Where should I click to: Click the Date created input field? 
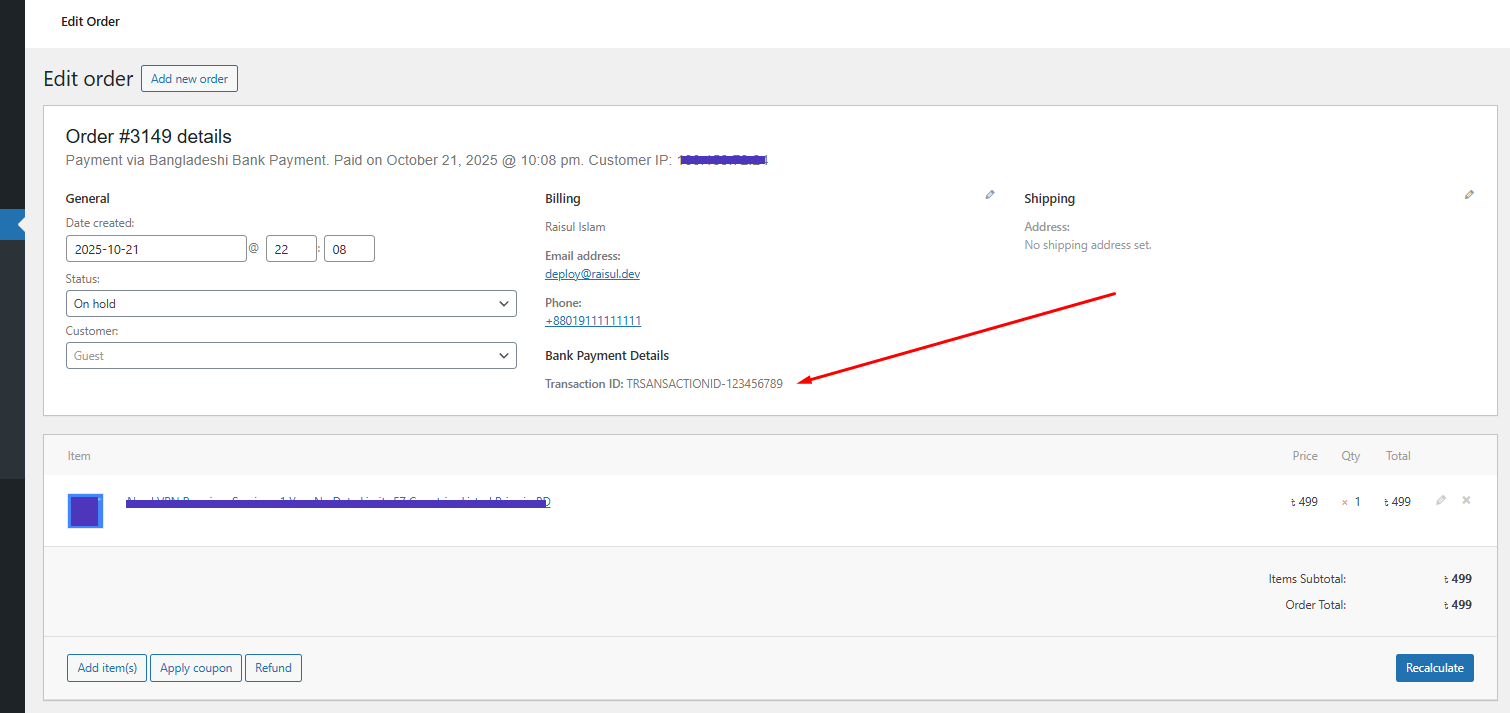click(156, 248)
